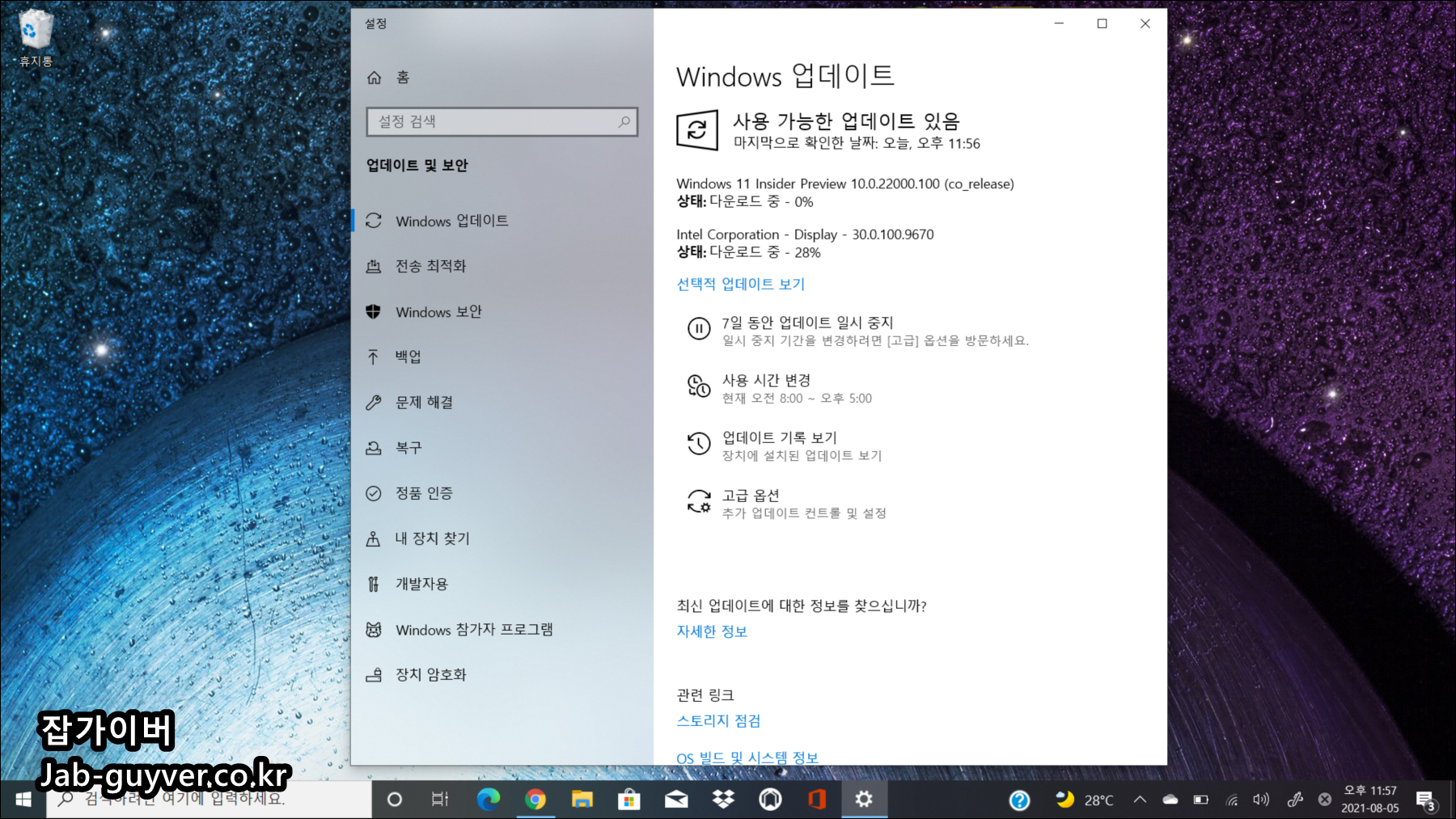
Task: Click the gear-sync icon for 고급 옵션
Action: (699, 501)
